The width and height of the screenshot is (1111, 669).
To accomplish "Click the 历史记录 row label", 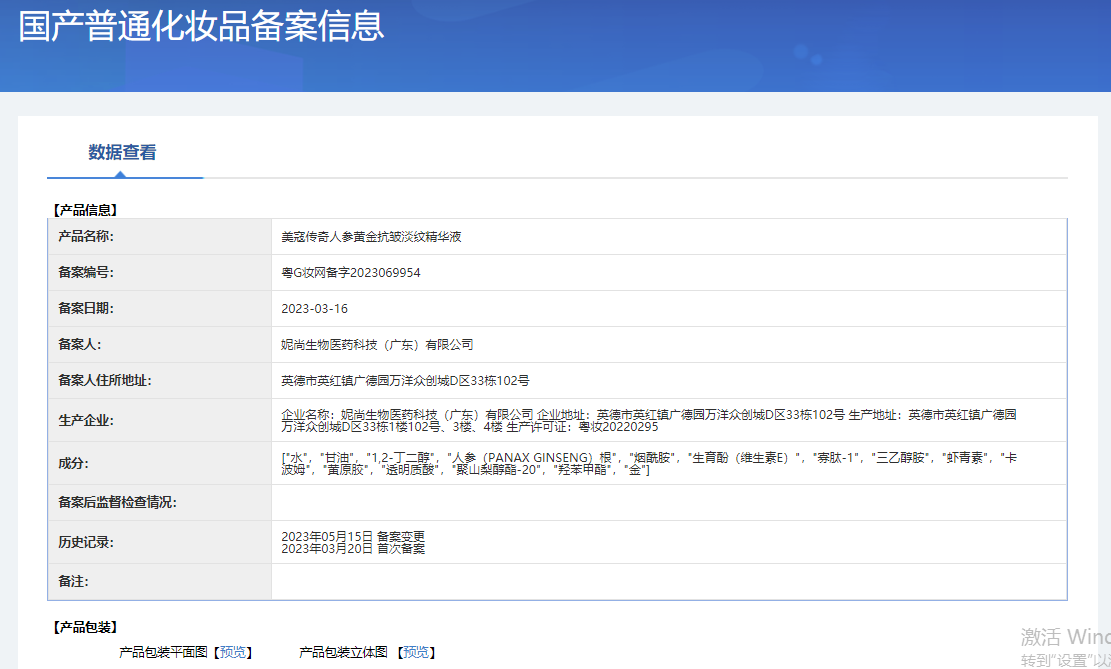I will click(86, 542).
